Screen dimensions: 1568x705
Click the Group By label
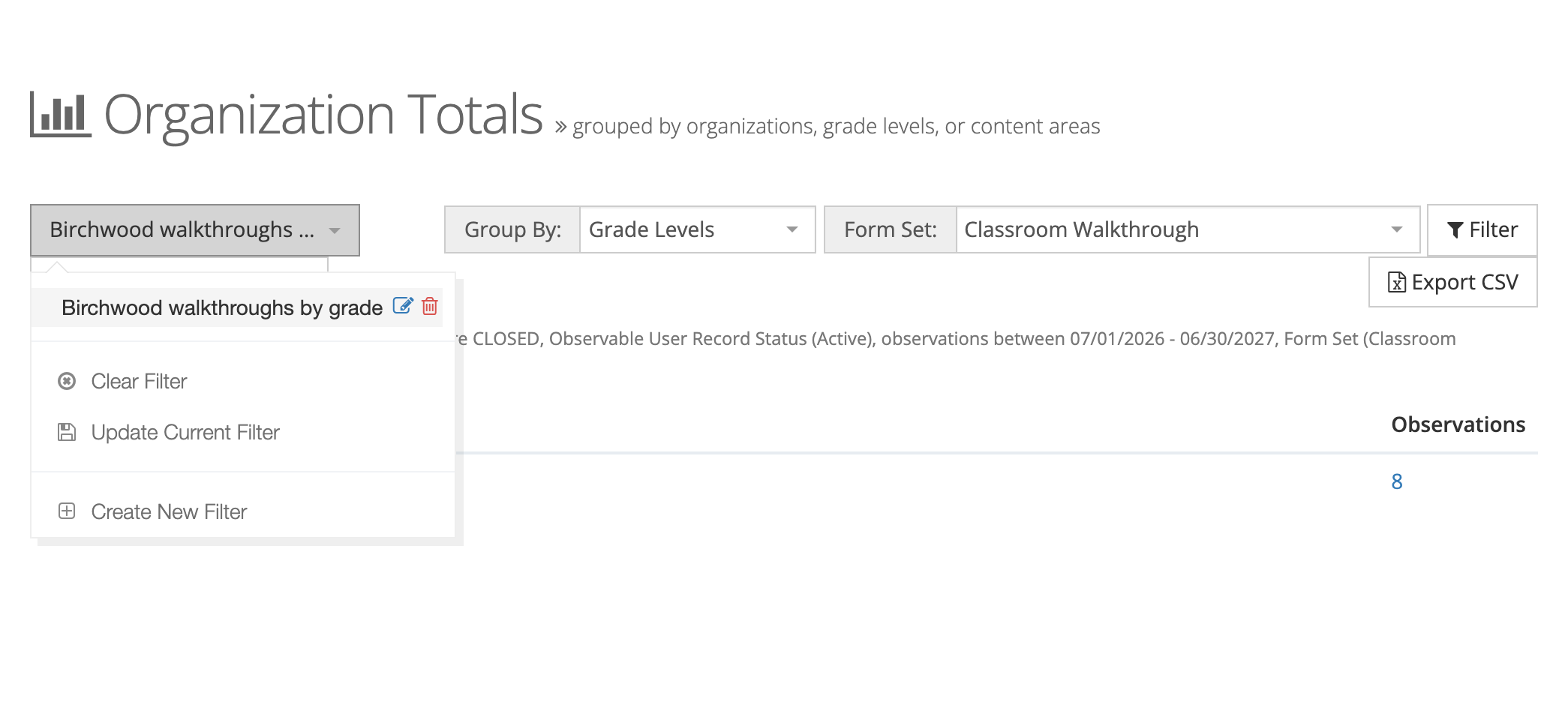click(x=512, y=229)
